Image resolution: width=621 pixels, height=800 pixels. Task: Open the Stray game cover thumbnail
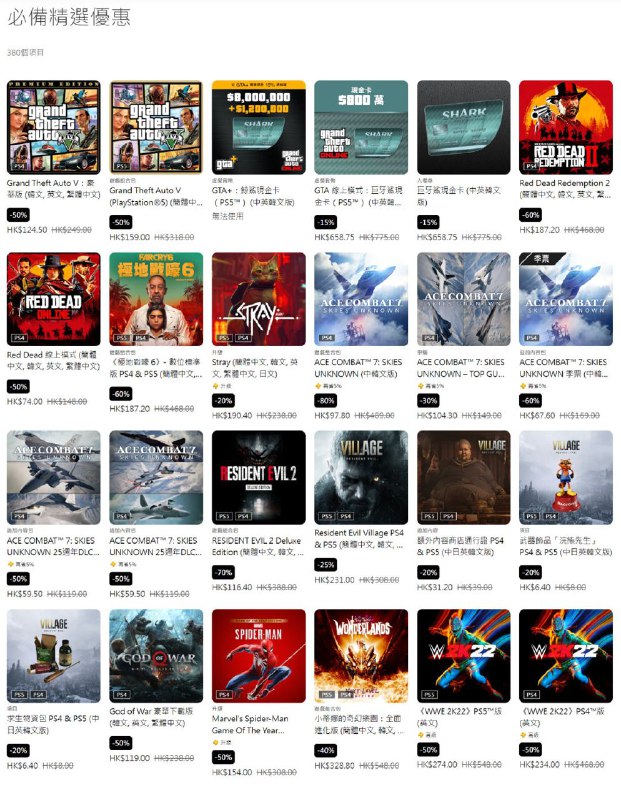[259, 299]
